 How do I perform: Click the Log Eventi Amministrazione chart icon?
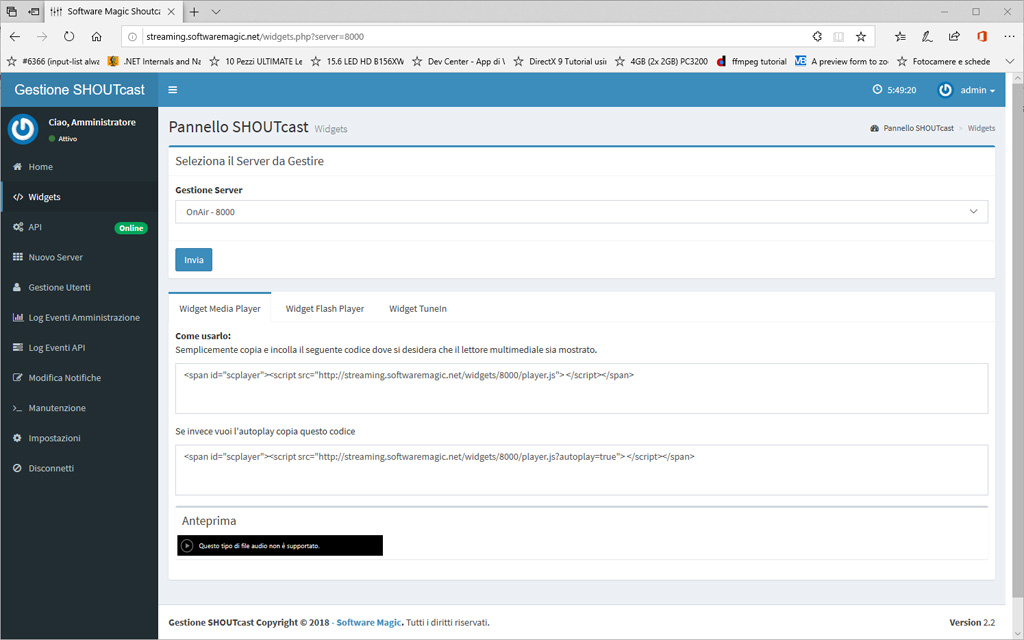tap(18, 317)
